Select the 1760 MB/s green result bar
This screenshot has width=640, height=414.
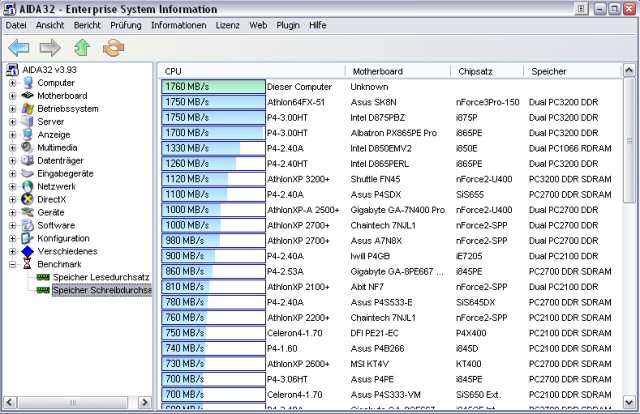213,87
